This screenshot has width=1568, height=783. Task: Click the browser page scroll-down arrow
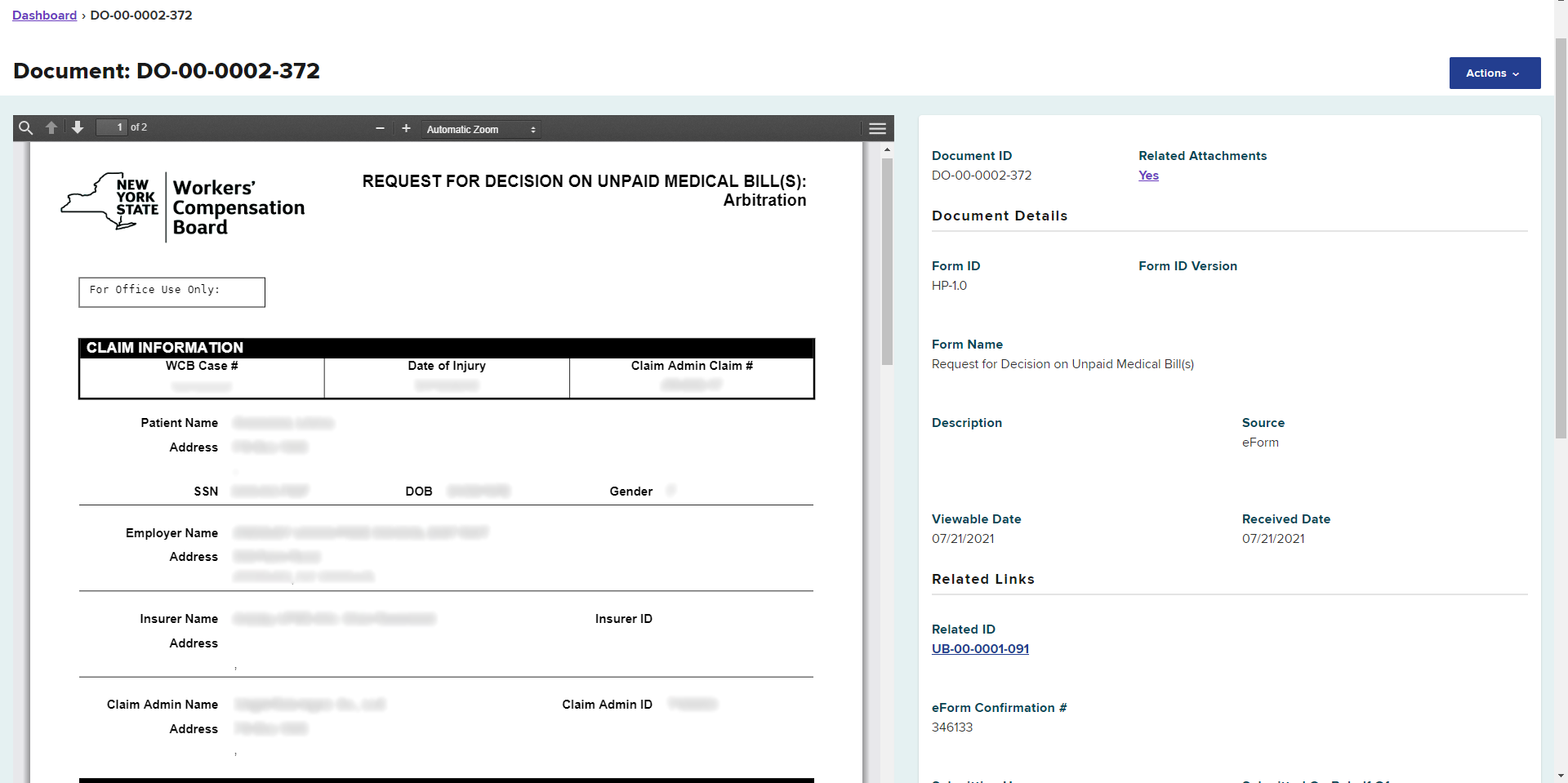[x=1561, y=776]
